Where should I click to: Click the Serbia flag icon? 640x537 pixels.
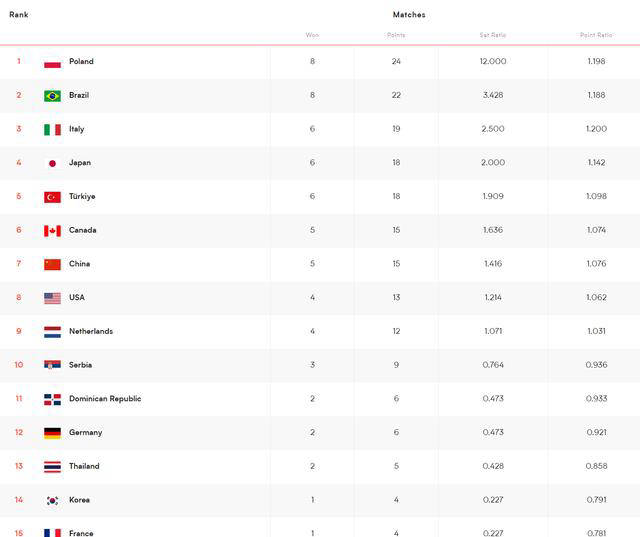52,364
